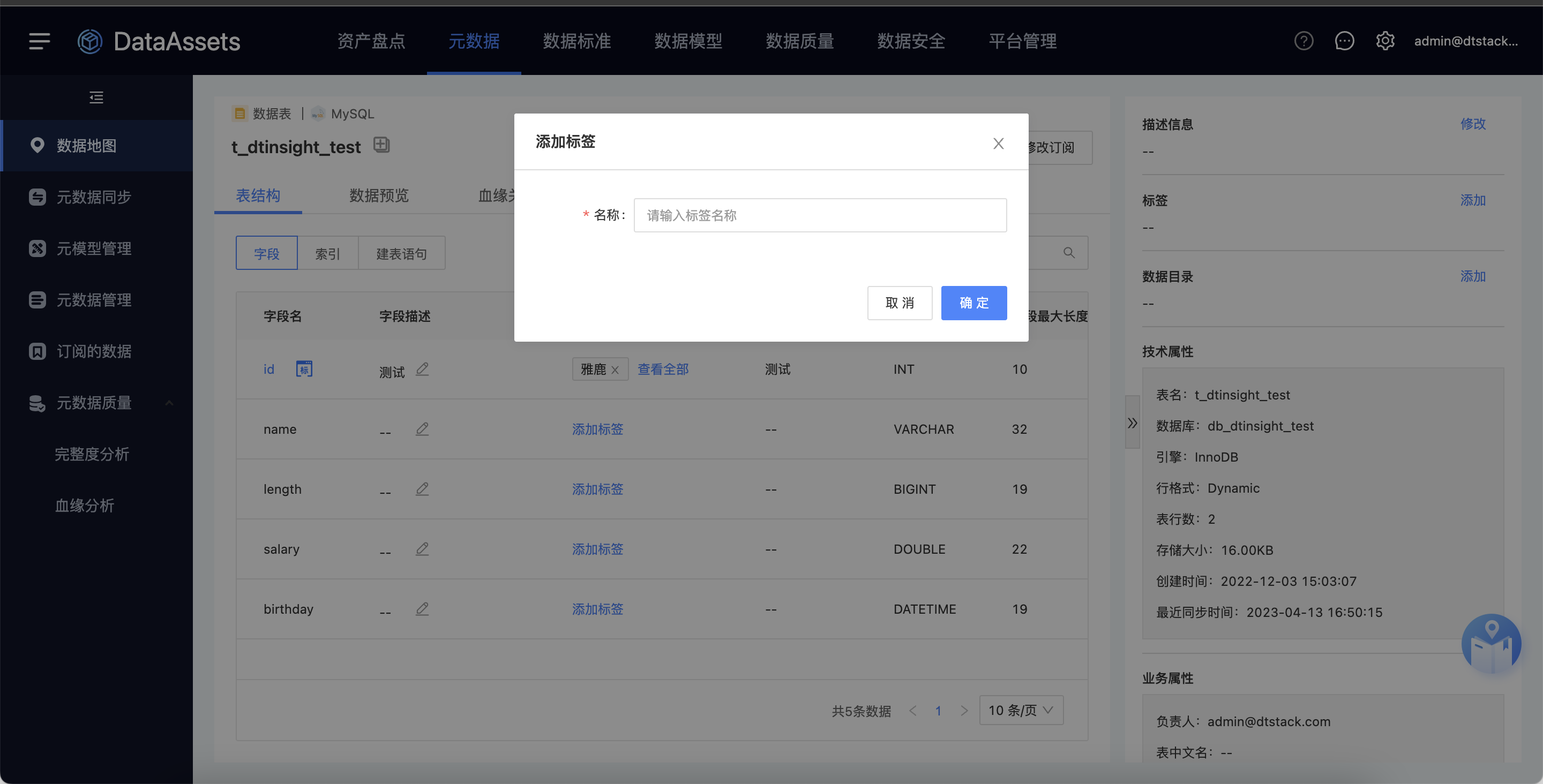The image size is (1543, 784).
Task: Click the standard badge icon beside id
Action: tap(304, 369)
